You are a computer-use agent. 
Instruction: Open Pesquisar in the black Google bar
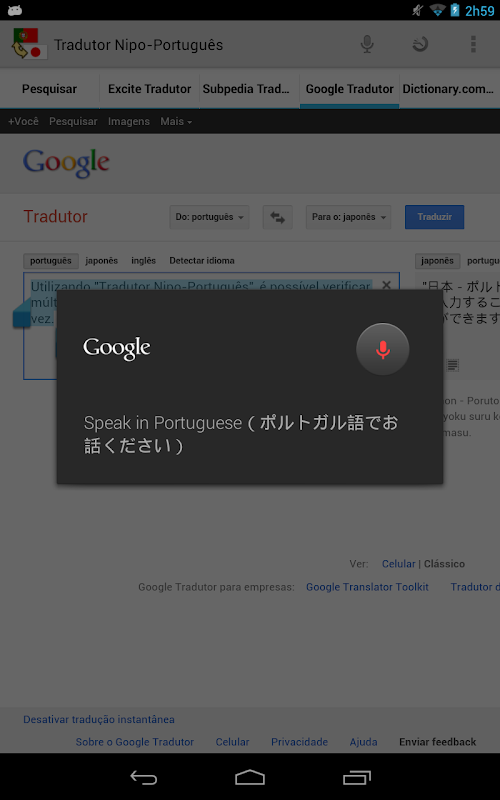coord(73,121)
